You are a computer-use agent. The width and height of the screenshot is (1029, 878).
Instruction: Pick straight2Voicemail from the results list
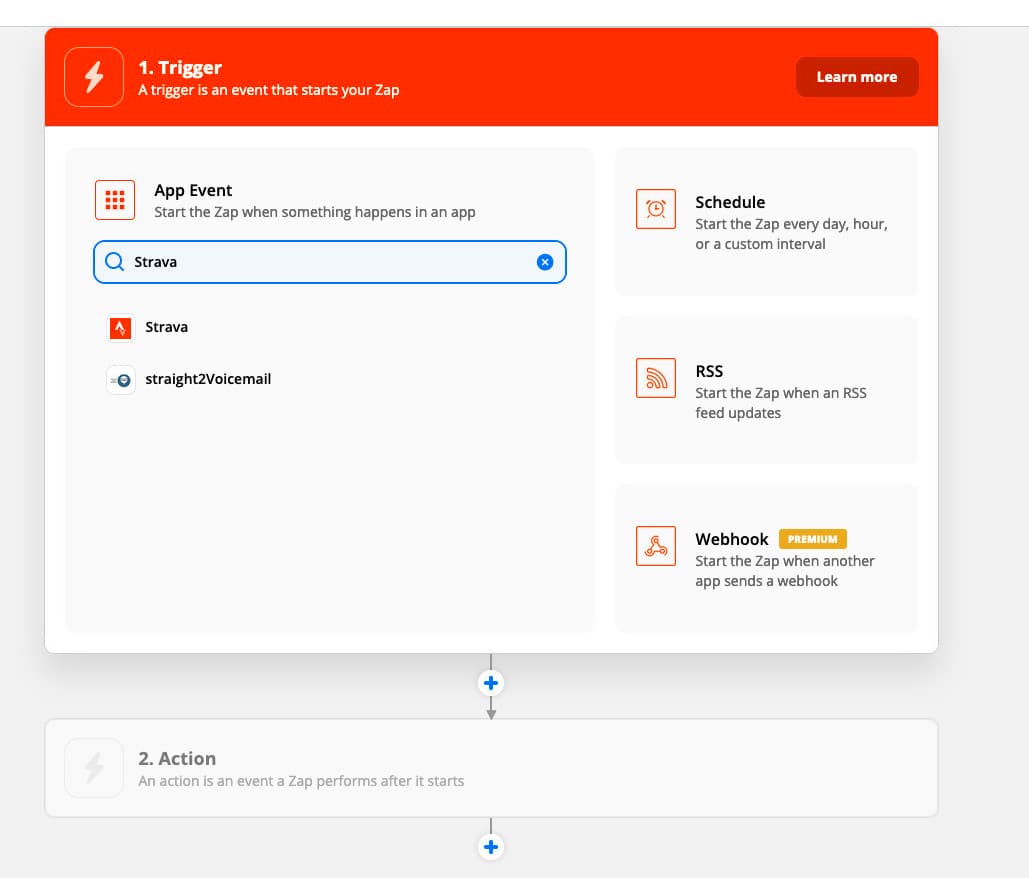pyautogui.click(x=208, y=379)
